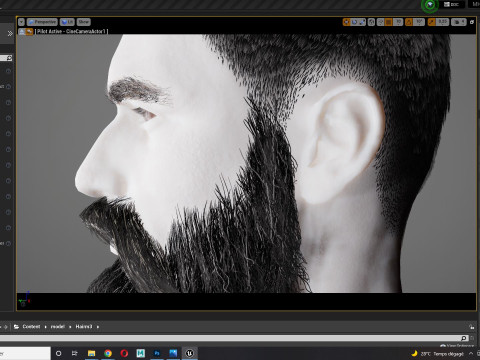Open the rotation snap angle value dropdown
The width and height of the screenshot is (480, 360).
(x=419, y=22)
